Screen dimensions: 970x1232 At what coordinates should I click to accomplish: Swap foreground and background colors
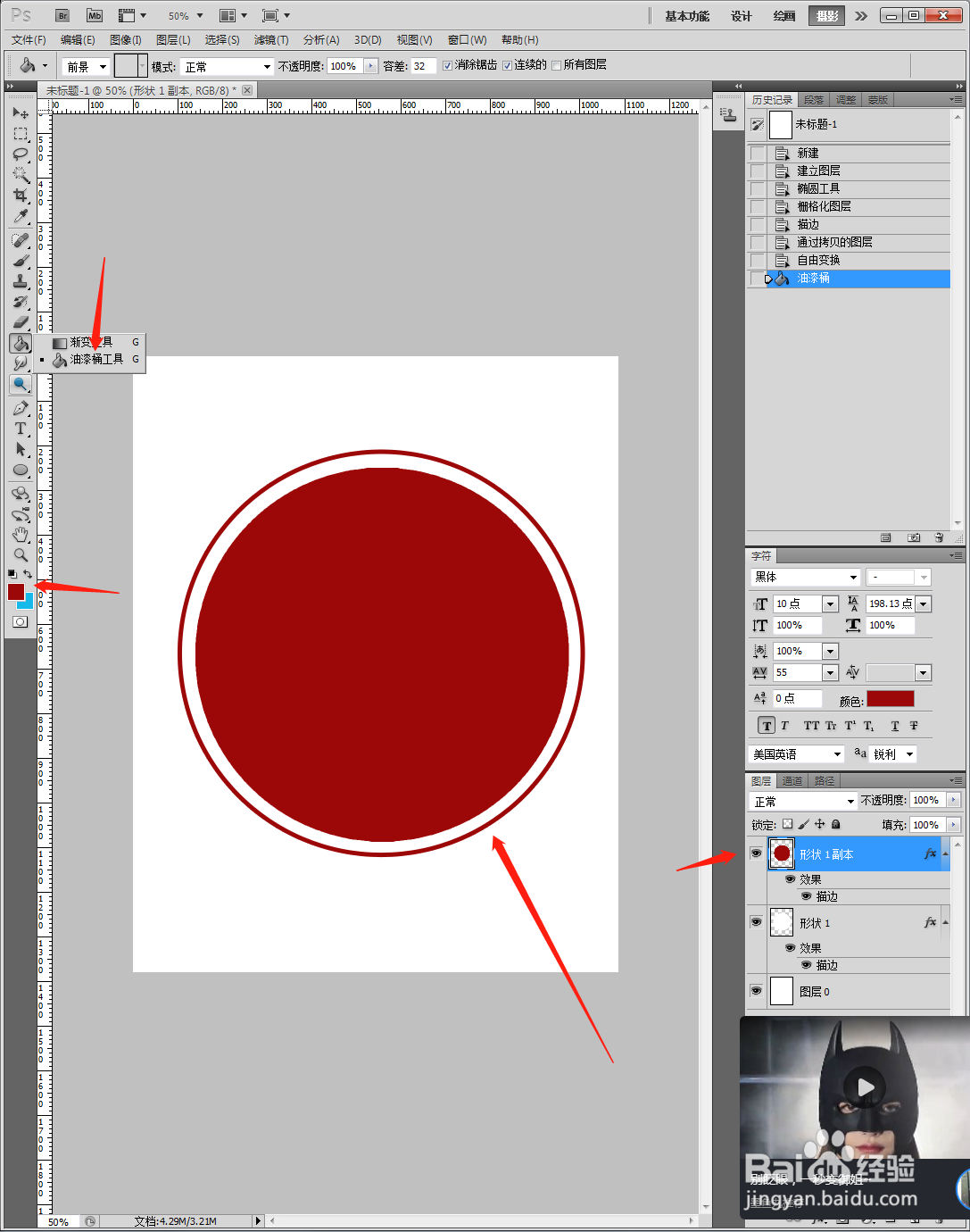[28, 573]
